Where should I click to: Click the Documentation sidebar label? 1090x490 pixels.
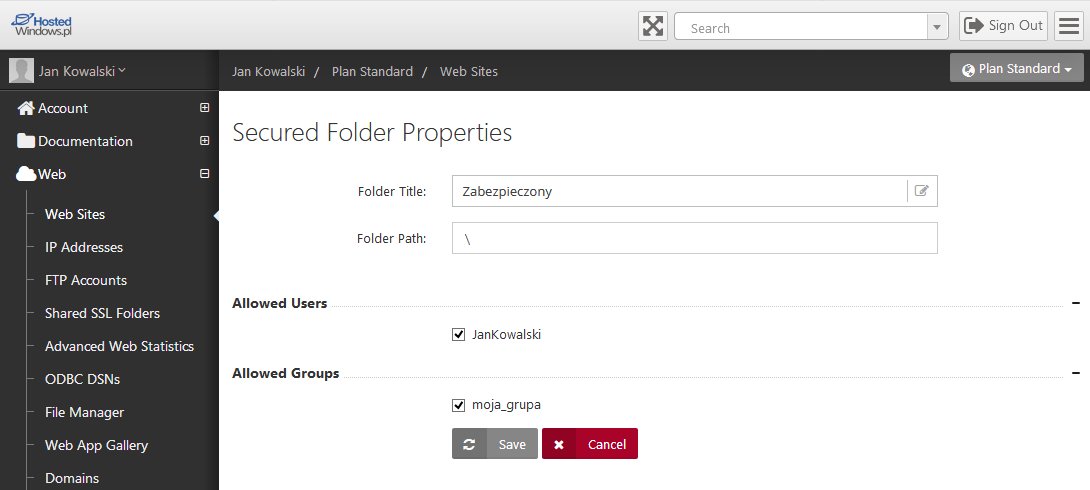(85, 141)
